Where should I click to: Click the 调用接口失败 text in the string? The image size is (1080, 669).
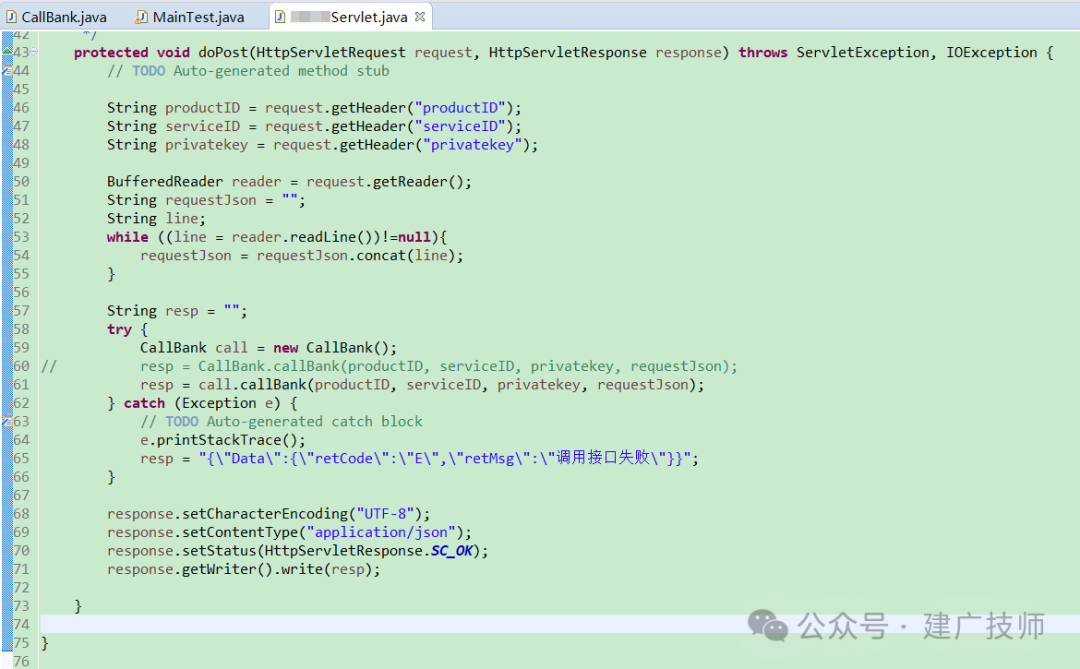point(602,457)
